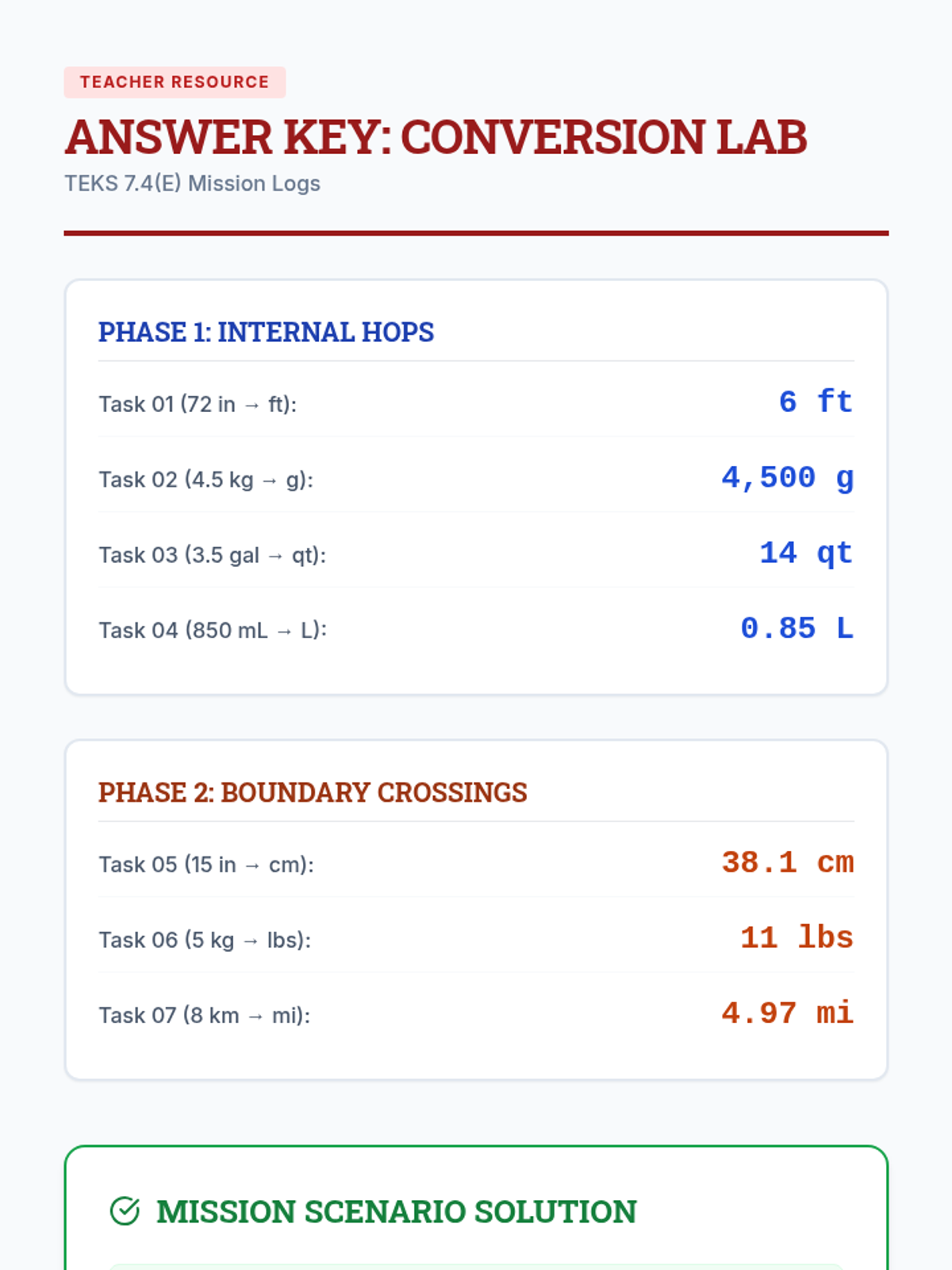Select the 0.85 L answer
The height and width of the screenshot is (1270, 952).
(797, 629)
